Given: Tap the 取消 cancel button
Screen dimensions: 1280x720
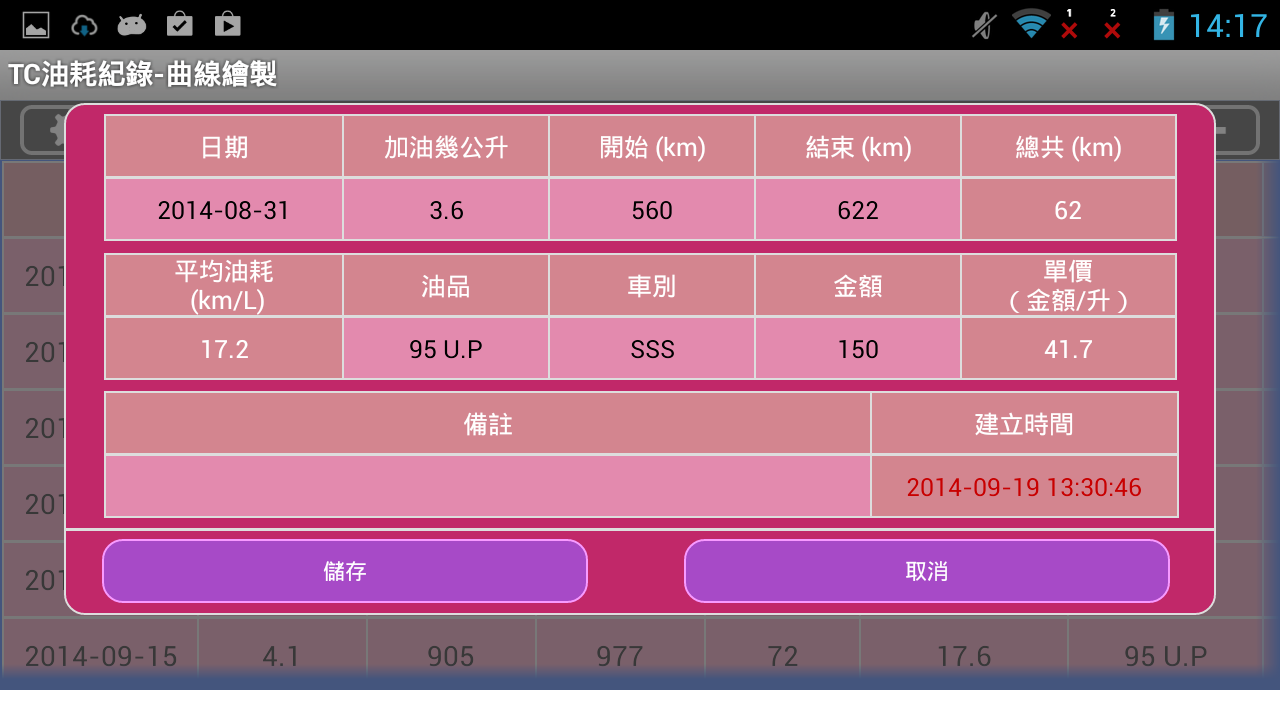Looking at the screenshot, I should coord(926,571).
